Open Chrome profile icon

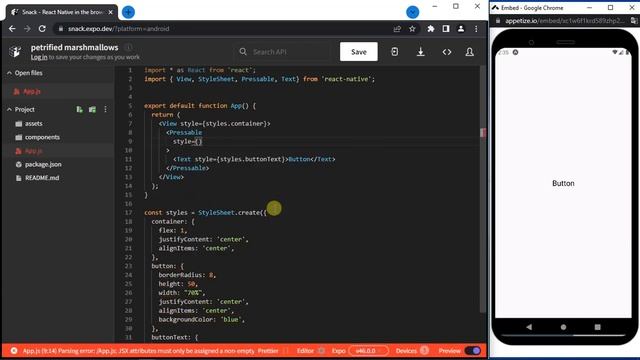coord(461,29)
